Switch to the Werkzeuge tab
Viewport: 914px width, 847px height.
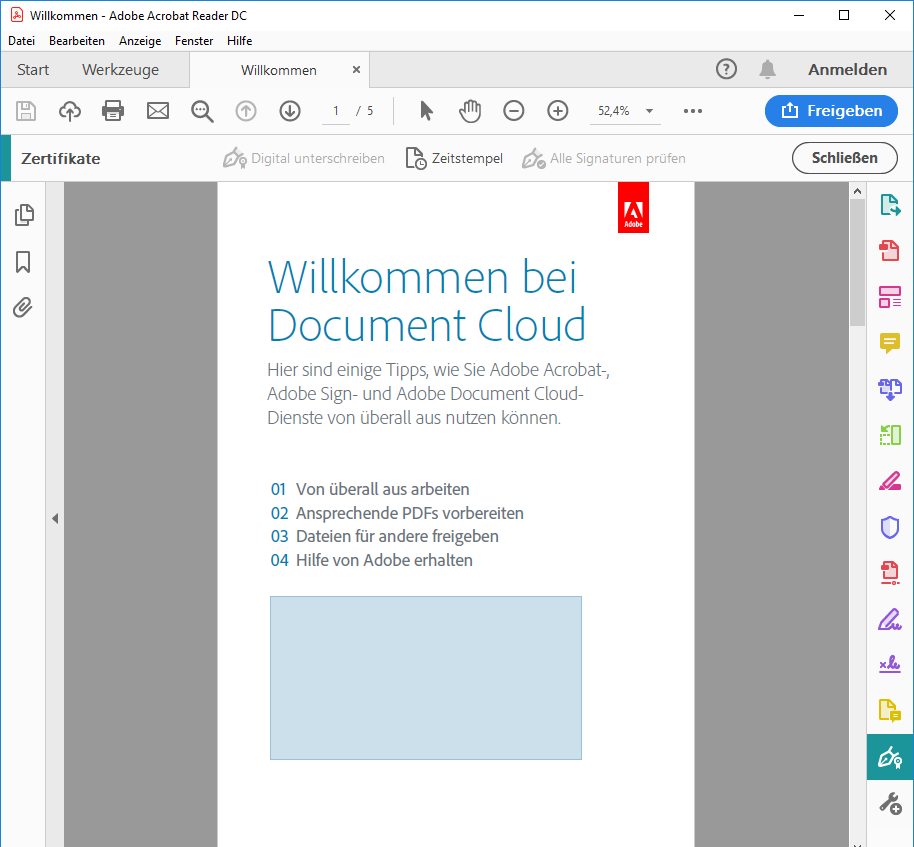(x=120, y=70)
